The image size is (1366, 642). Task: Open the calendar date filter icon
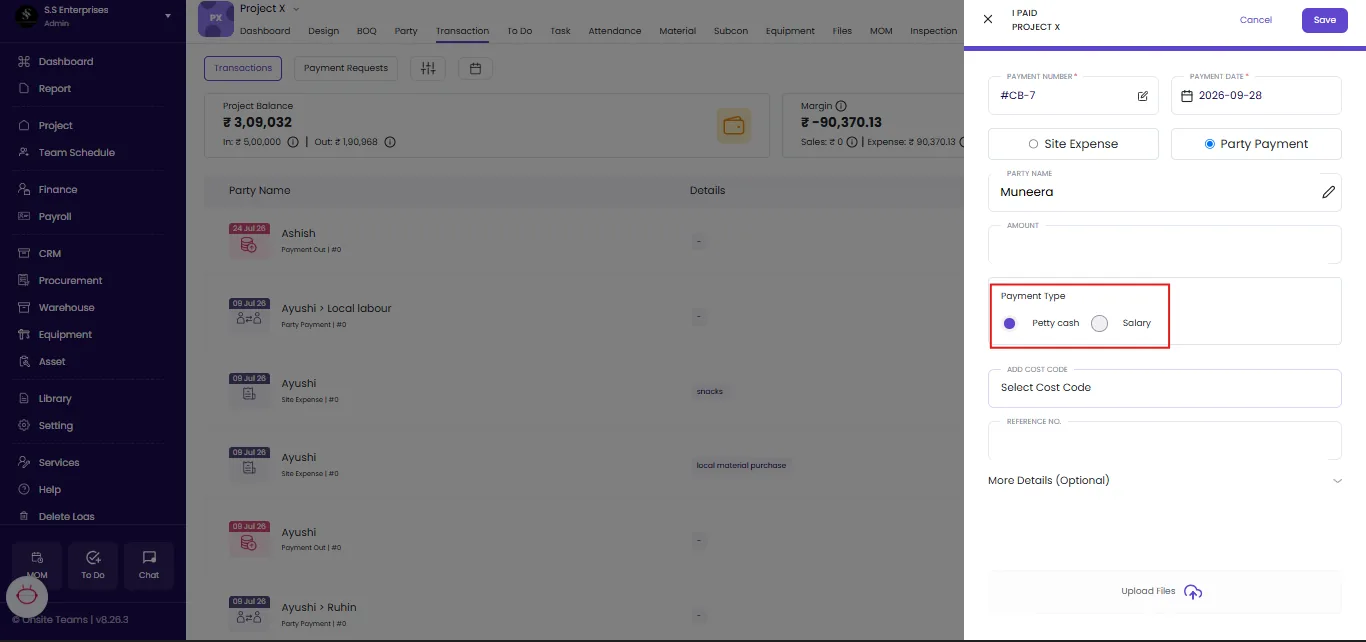475,68
